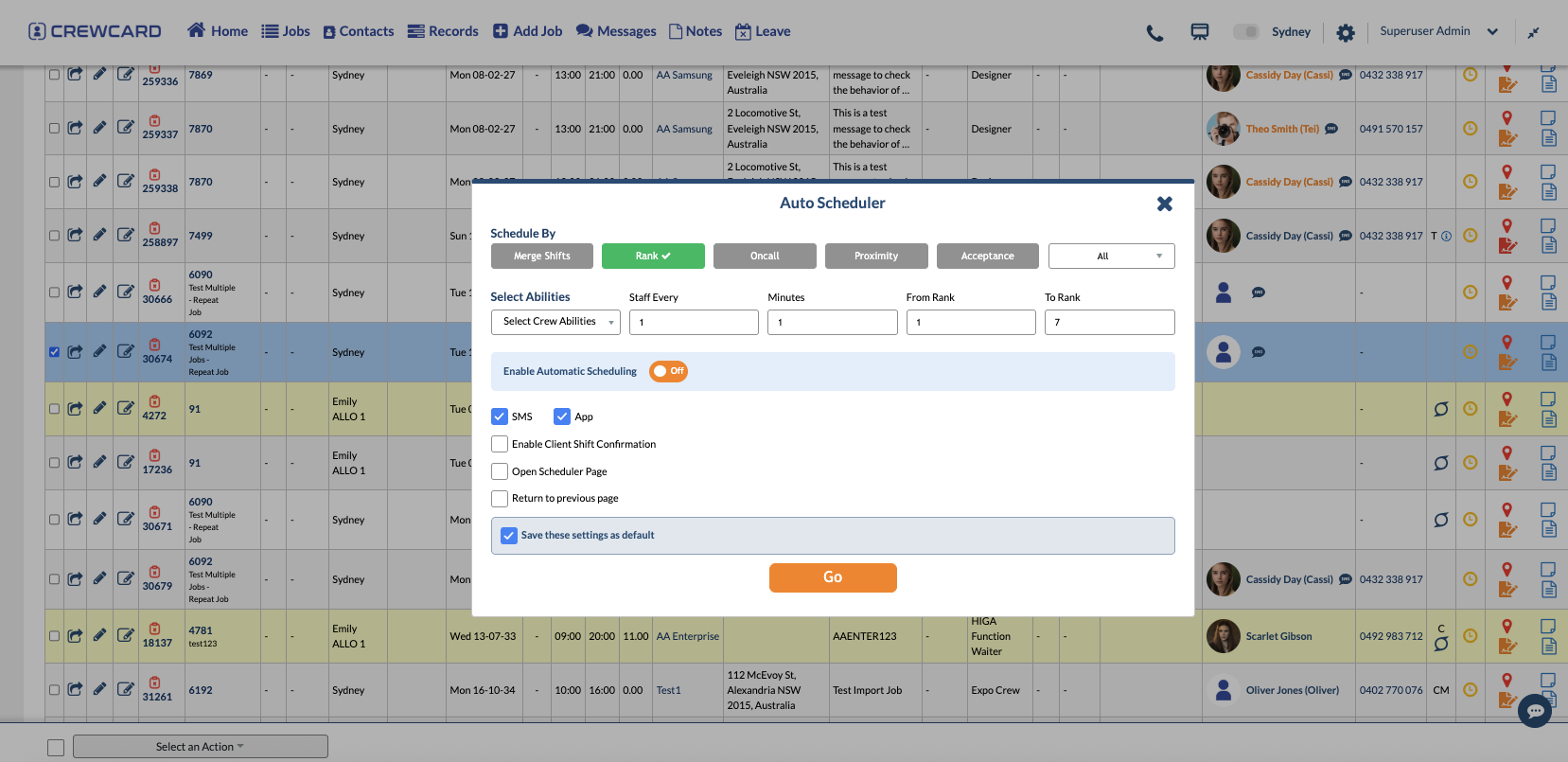Image resolution: width=1568 pixels, height=762 pixels.
Task: Uncheck the App checkbox
Action: tap(562, 416)
